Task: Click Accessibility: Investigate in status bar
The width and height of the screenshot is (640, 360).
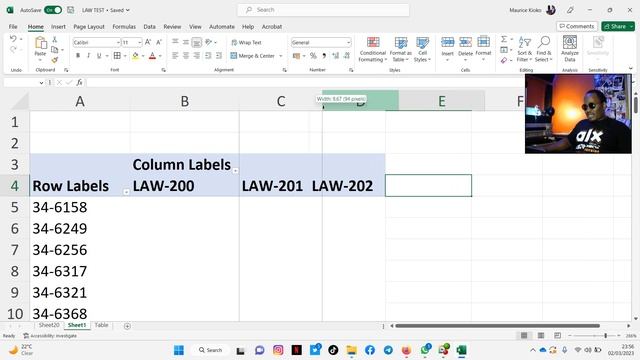Action: click(x=50, y=336)
